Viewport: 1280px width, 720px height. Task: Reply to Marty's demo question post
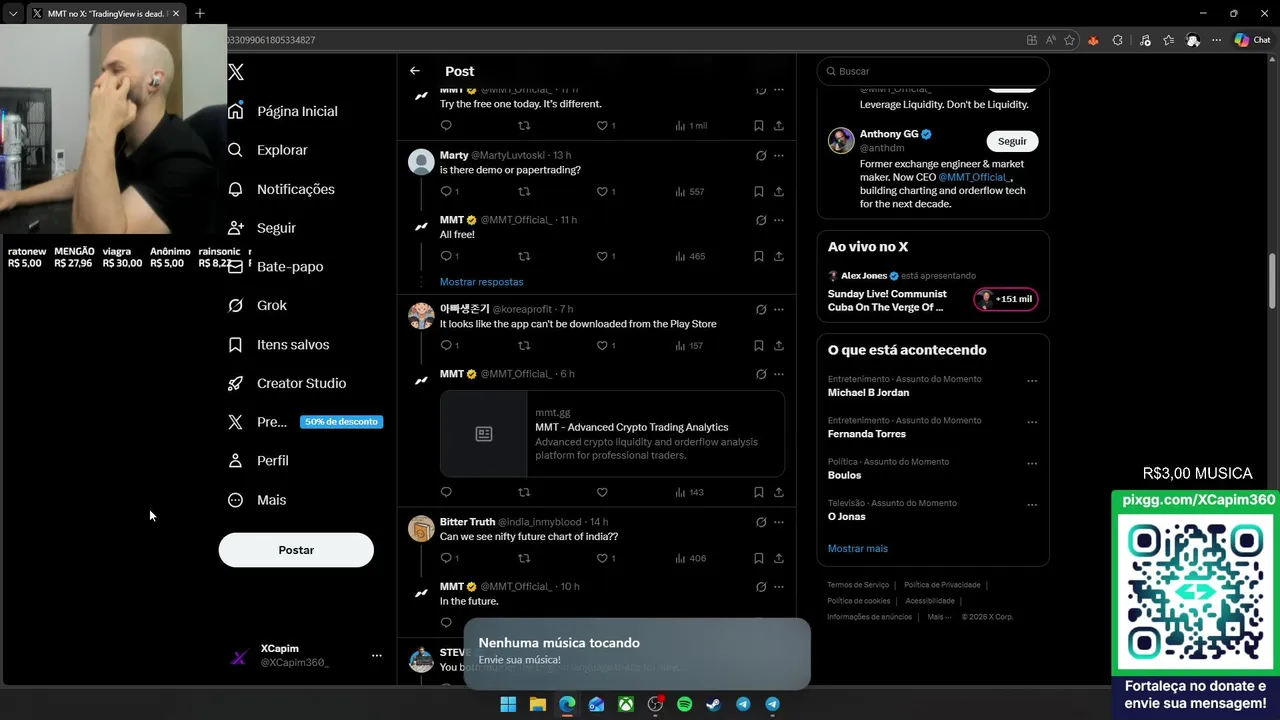coord(446,191)
